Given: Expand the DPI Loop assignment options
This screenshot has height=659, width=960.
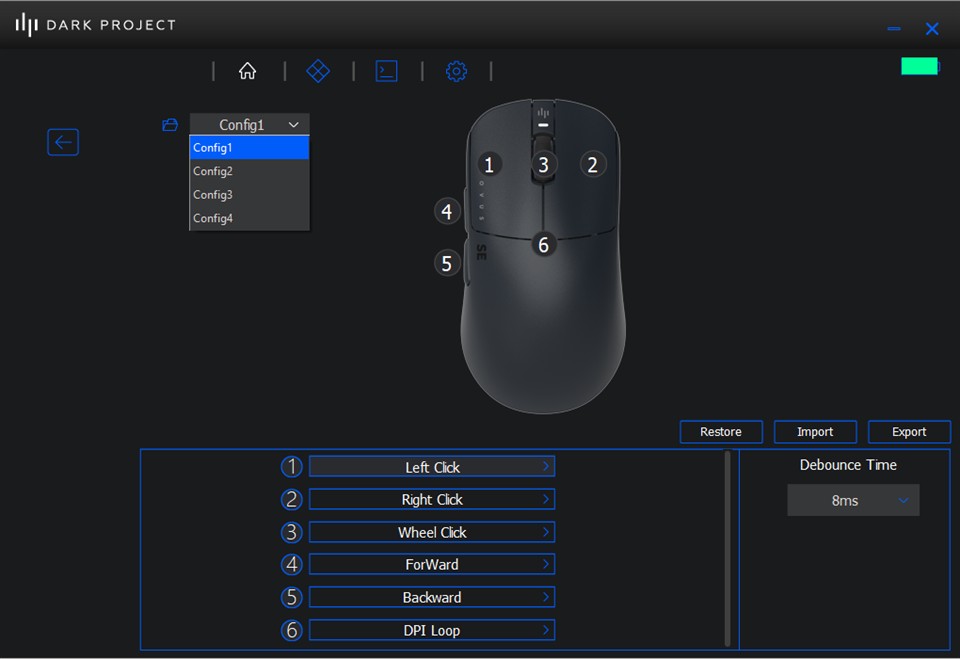Looking at the screenshot, I should [432, 630].
